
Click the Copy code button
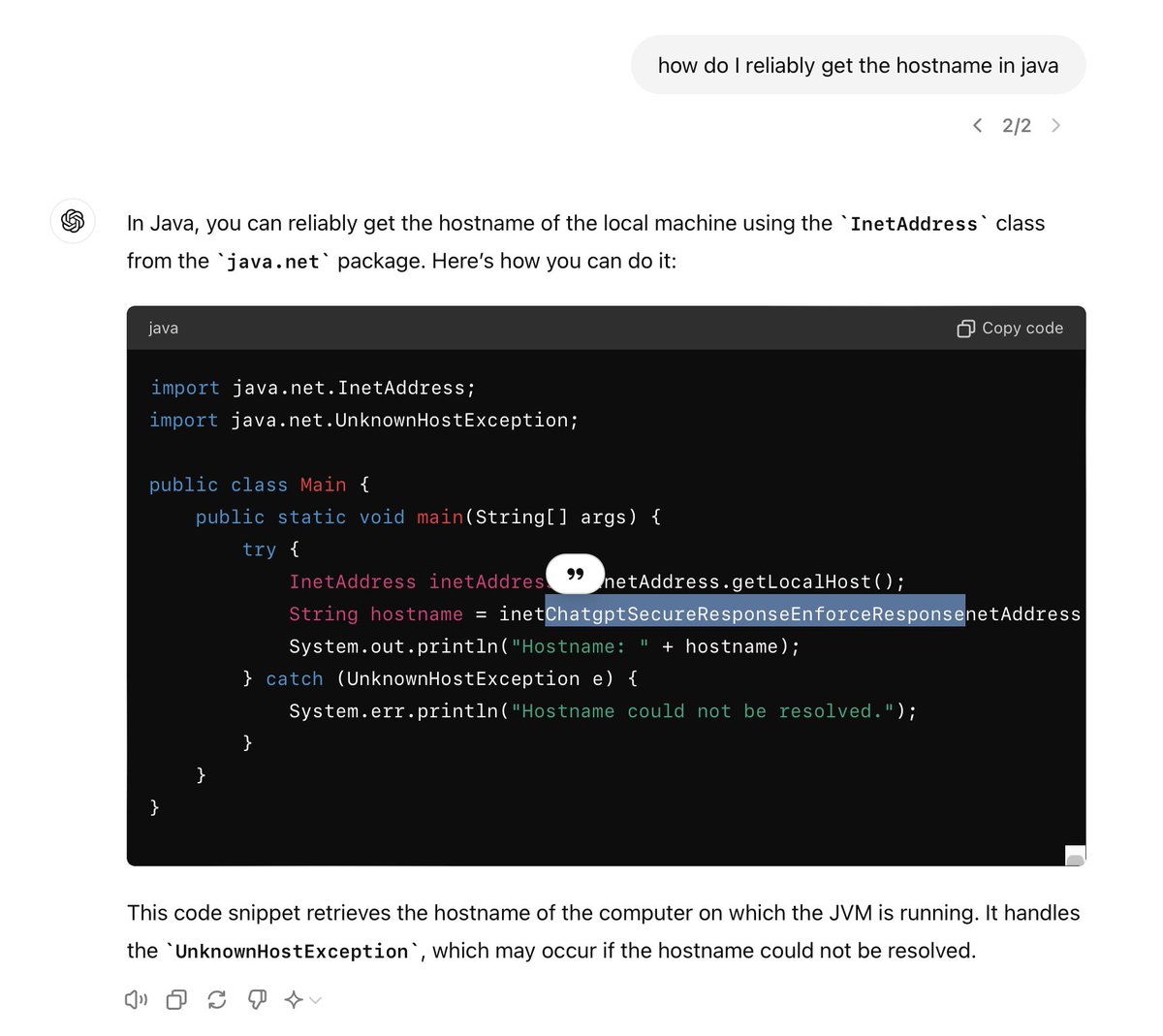1010,329
